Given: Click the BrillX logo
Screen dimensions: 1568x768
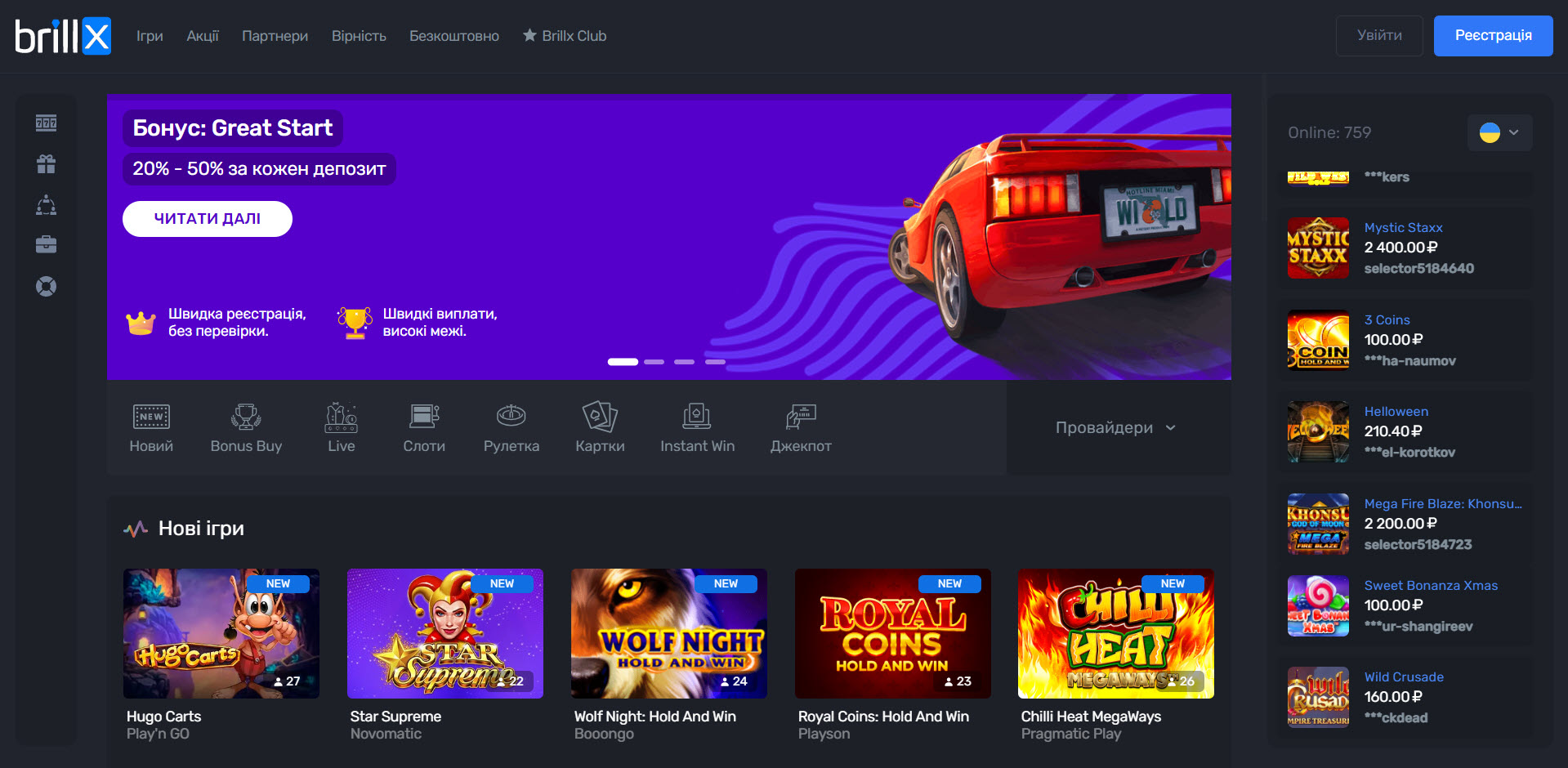Looking at the screenshot, I should tap(63, 36).
